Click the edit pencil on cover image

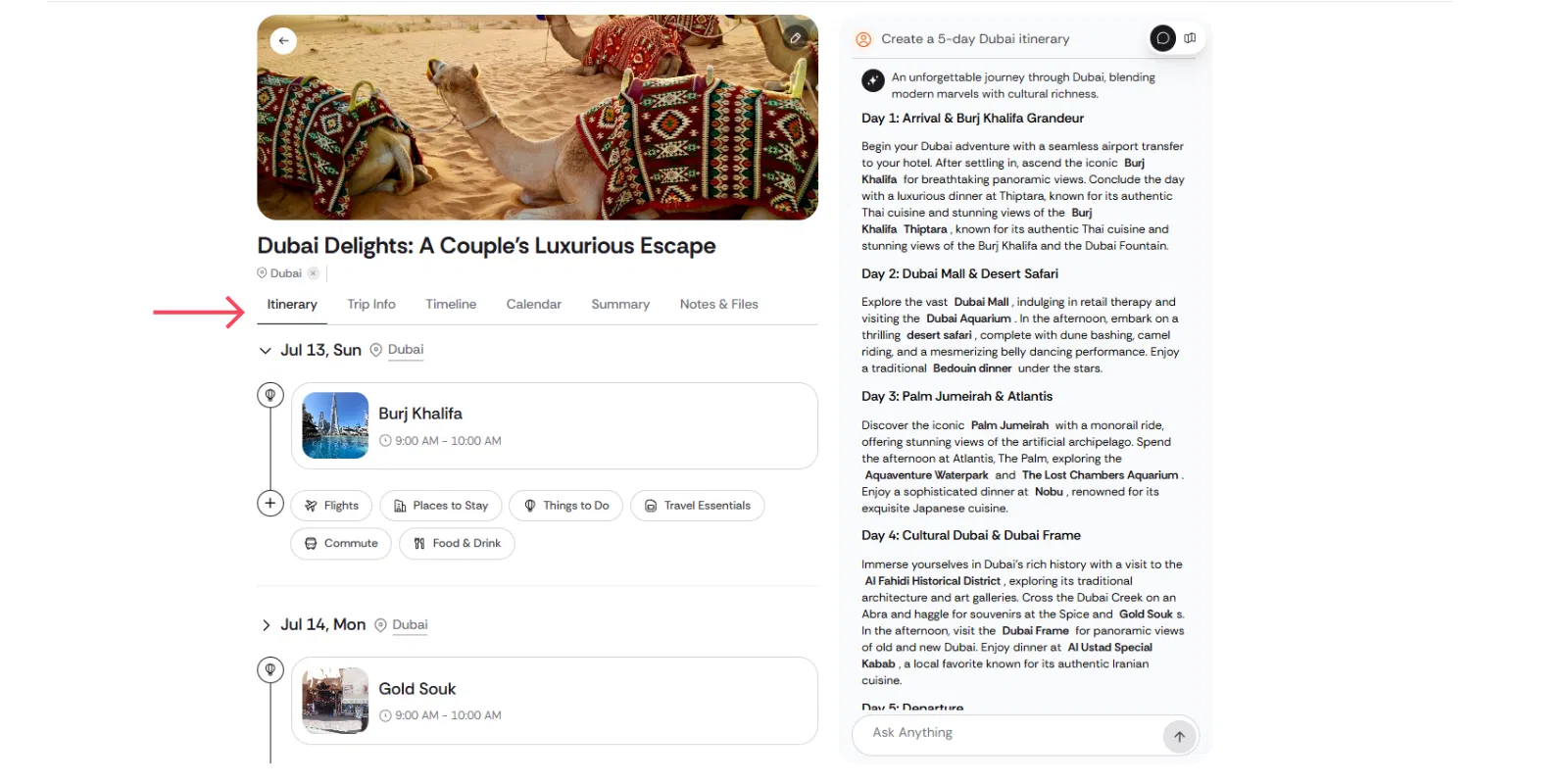[796, 38]
